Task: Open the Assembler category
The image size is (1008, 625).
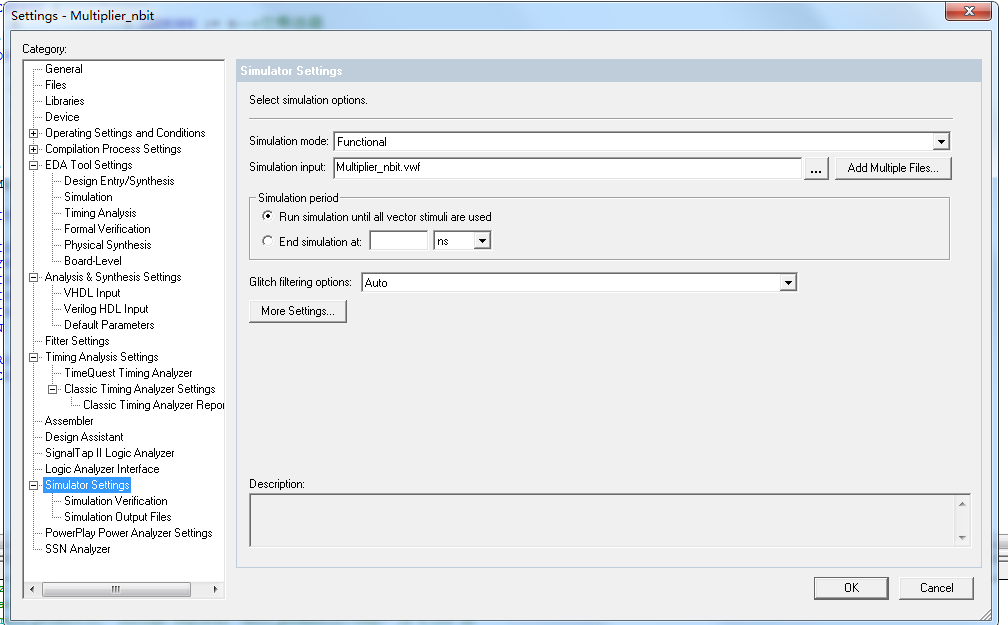Action: 69,421
